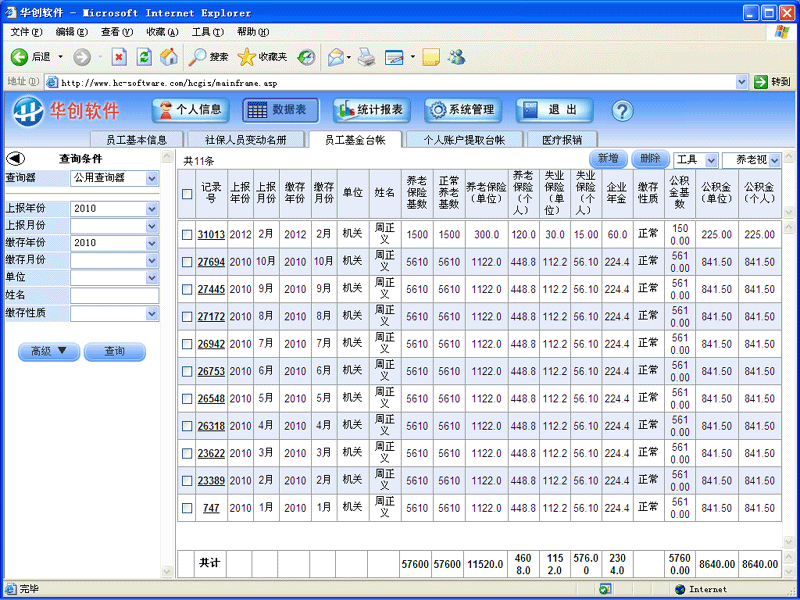
Task: Click the IE Stop loading icon
Action: pyautogui.click(x=119, y=57)
